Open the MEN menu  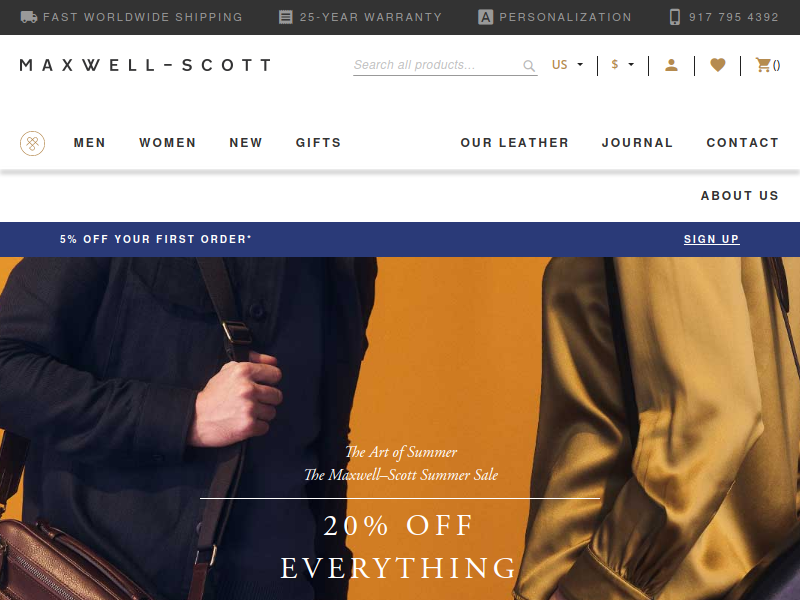(x=90, y=143)
